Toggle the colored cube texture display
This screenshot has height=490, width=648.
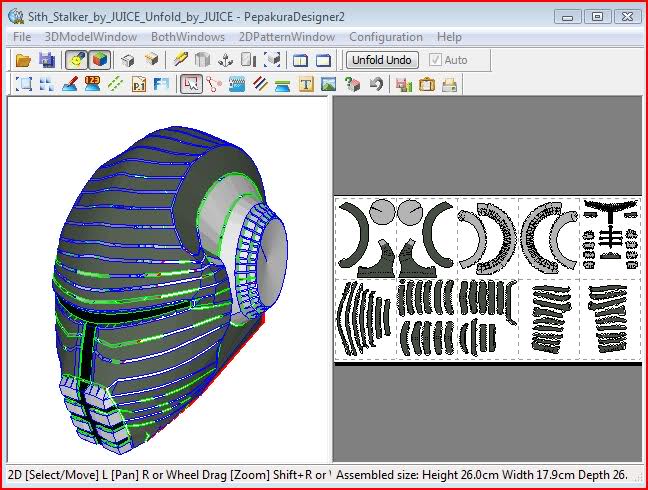coord(100,60)
